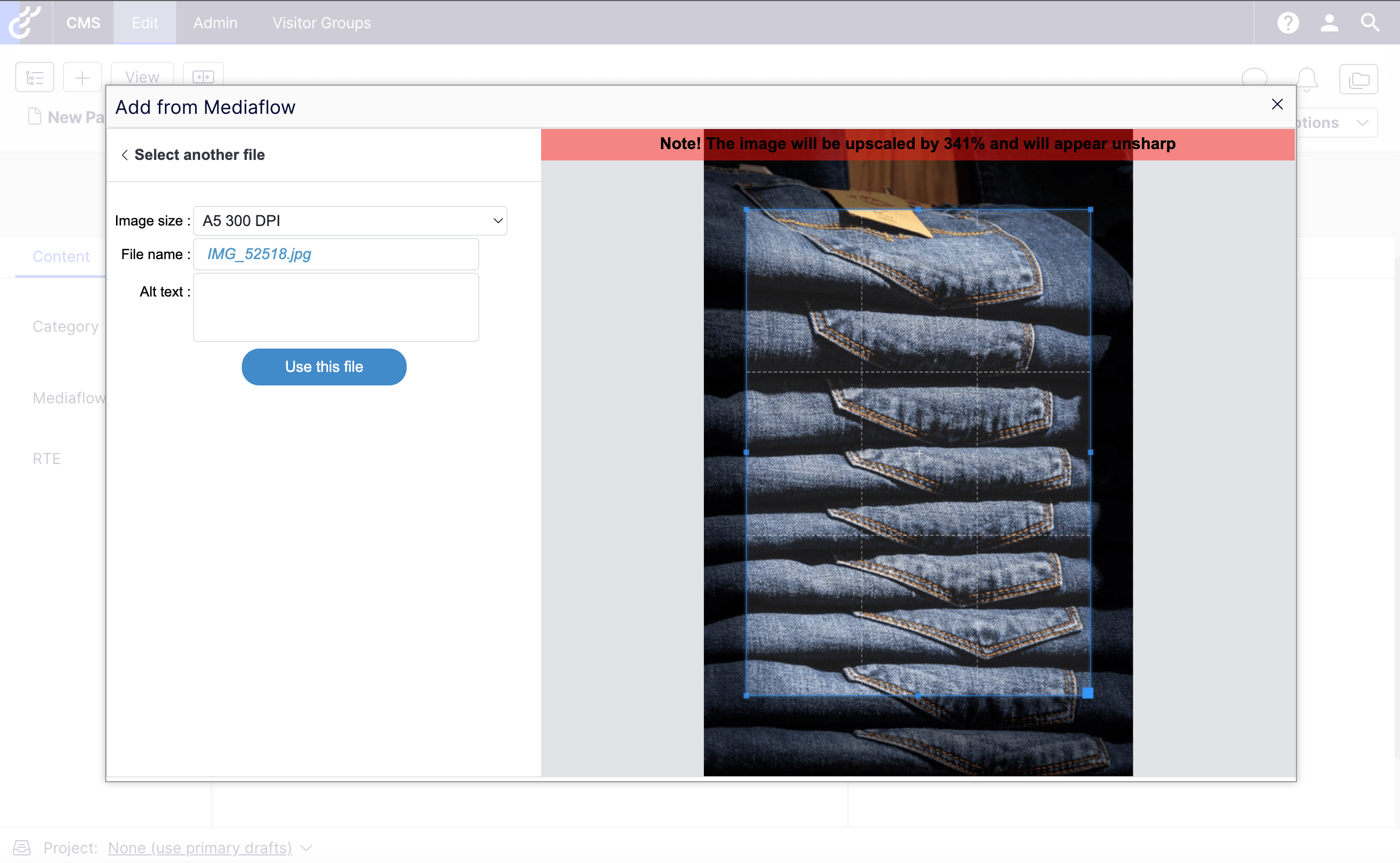Open the help question mark icon
Screen dimensions: 1400x863
click(1287, 22)
